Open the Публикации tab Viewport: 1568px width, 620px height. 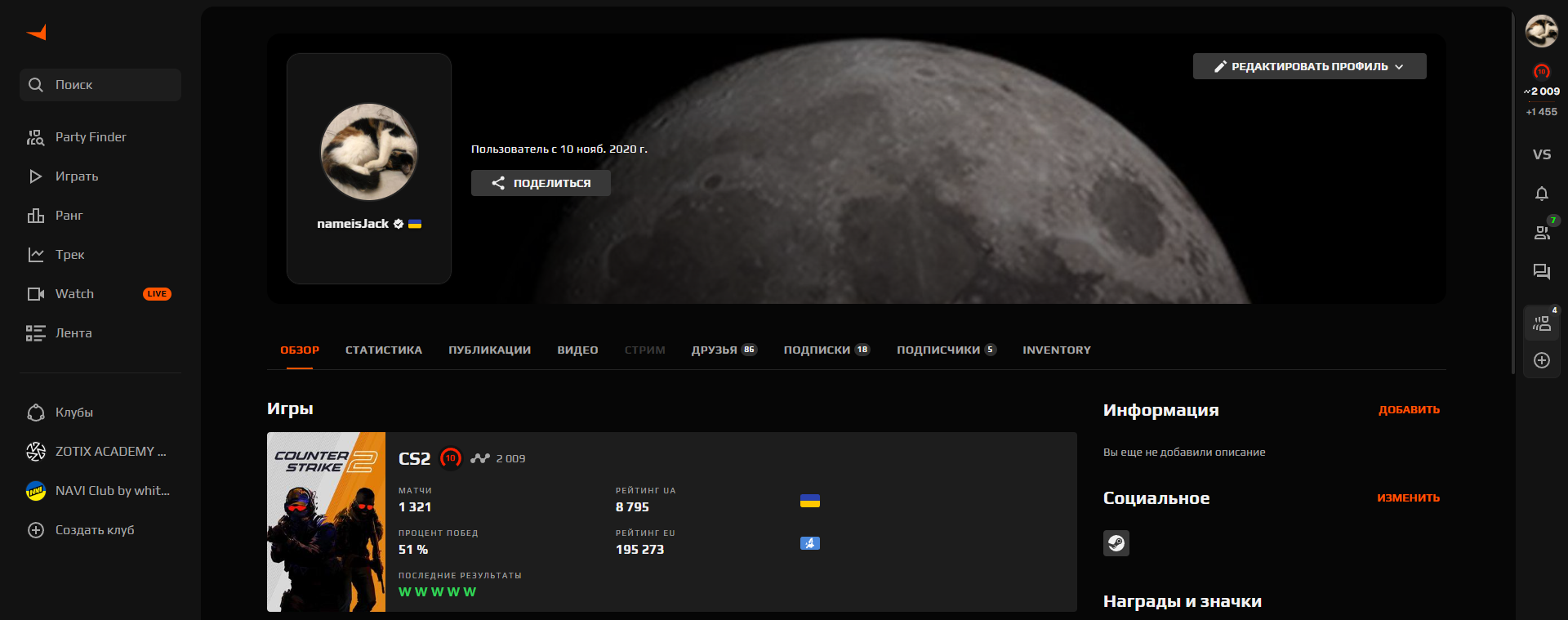490,350
